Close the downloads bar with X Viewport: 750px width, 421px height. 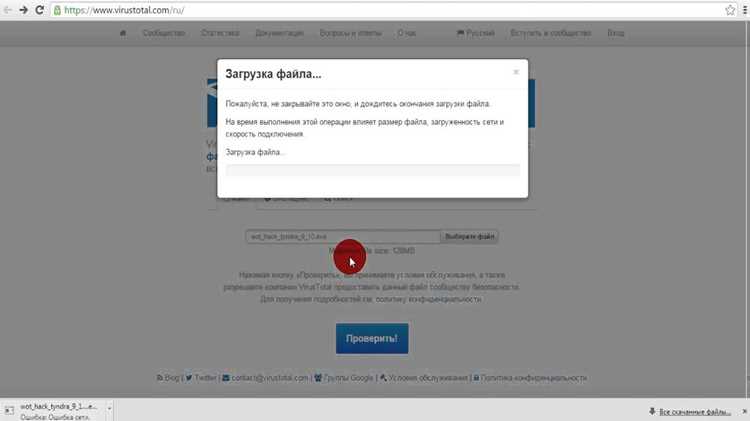pos(744,411)
